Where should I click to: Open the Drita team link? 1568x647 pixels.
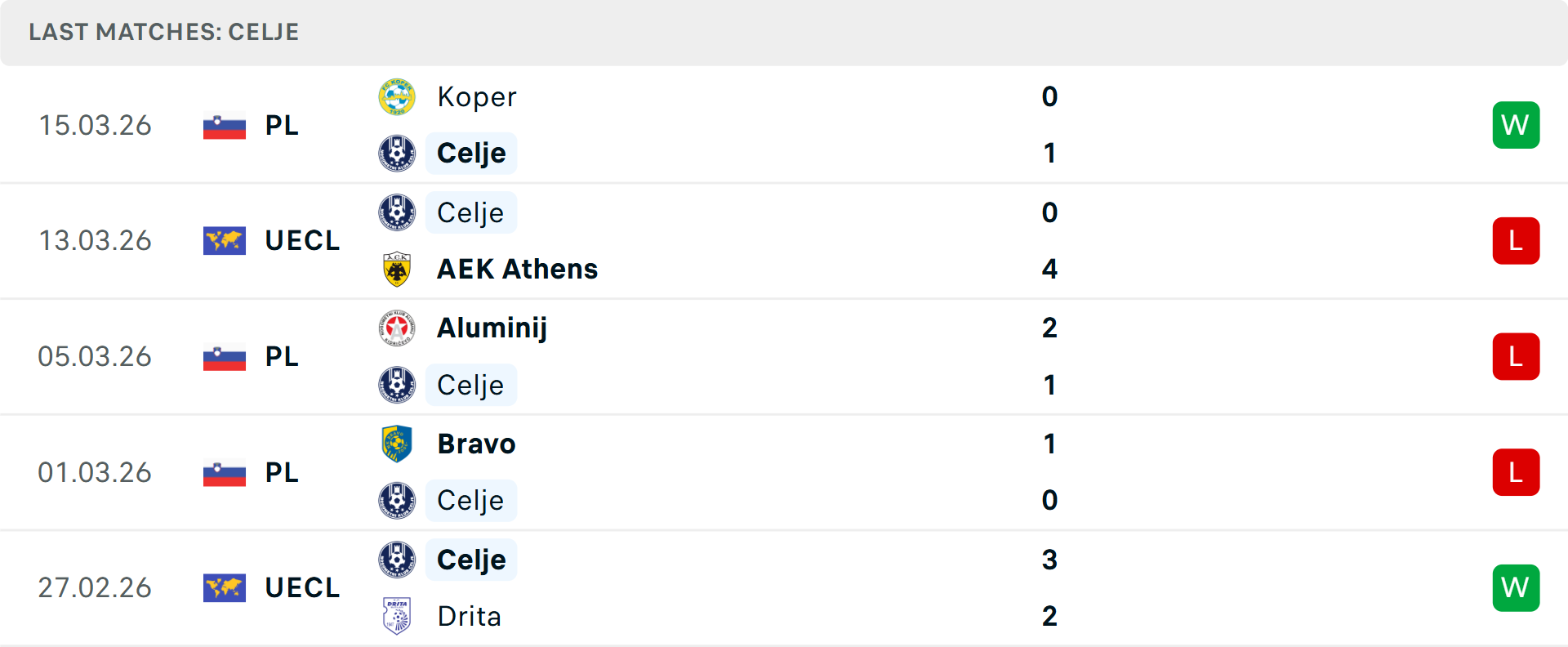click(x=469, y=616)
